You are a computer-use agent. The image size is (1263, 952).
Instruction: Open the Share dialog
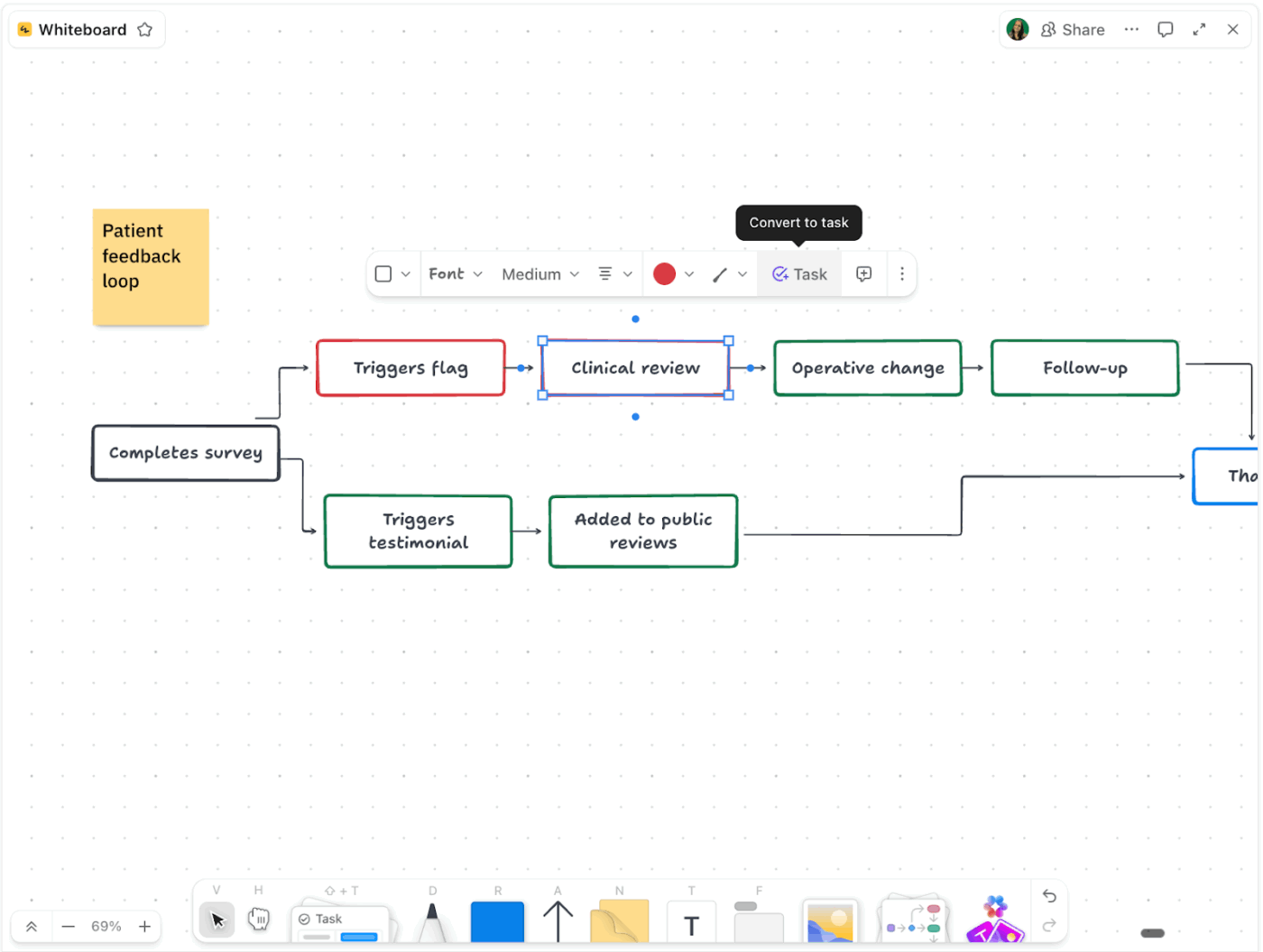[1073, 29]
